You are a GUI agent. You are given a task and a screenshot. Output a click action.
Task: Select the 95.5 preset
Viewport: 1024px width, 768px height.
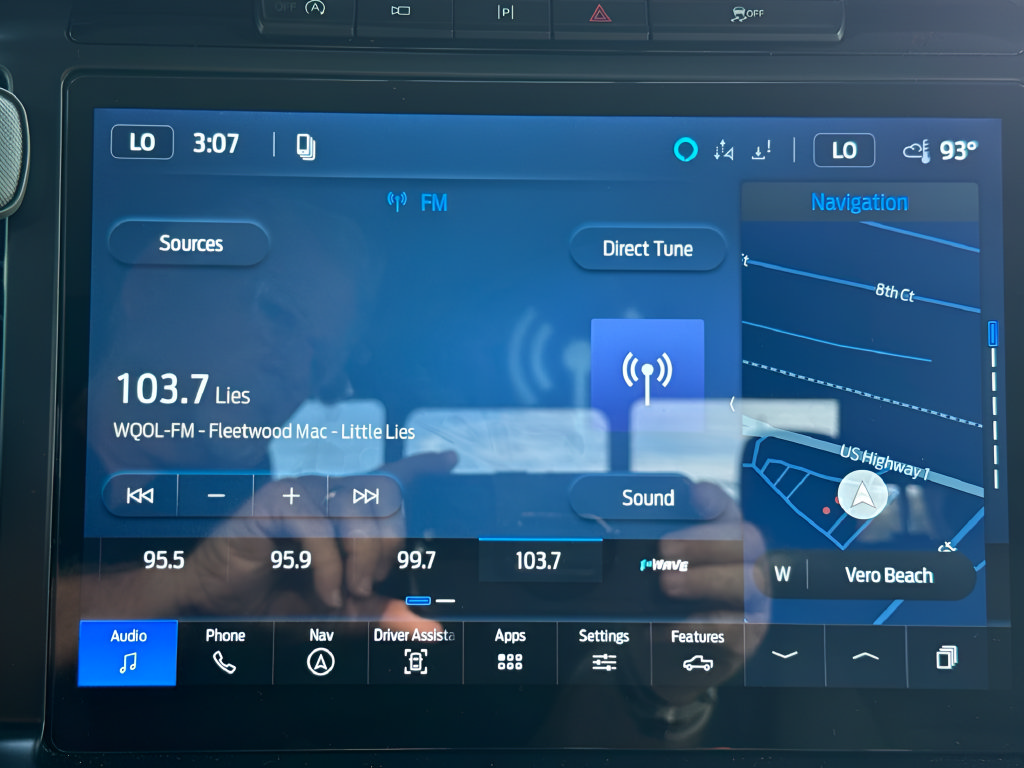[x=164, y=560]
